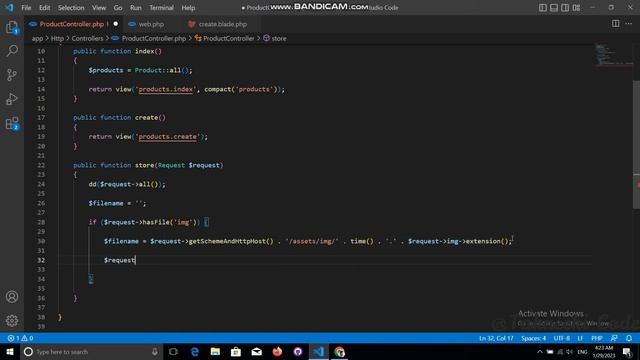Open the Help menu

point(188,8)
